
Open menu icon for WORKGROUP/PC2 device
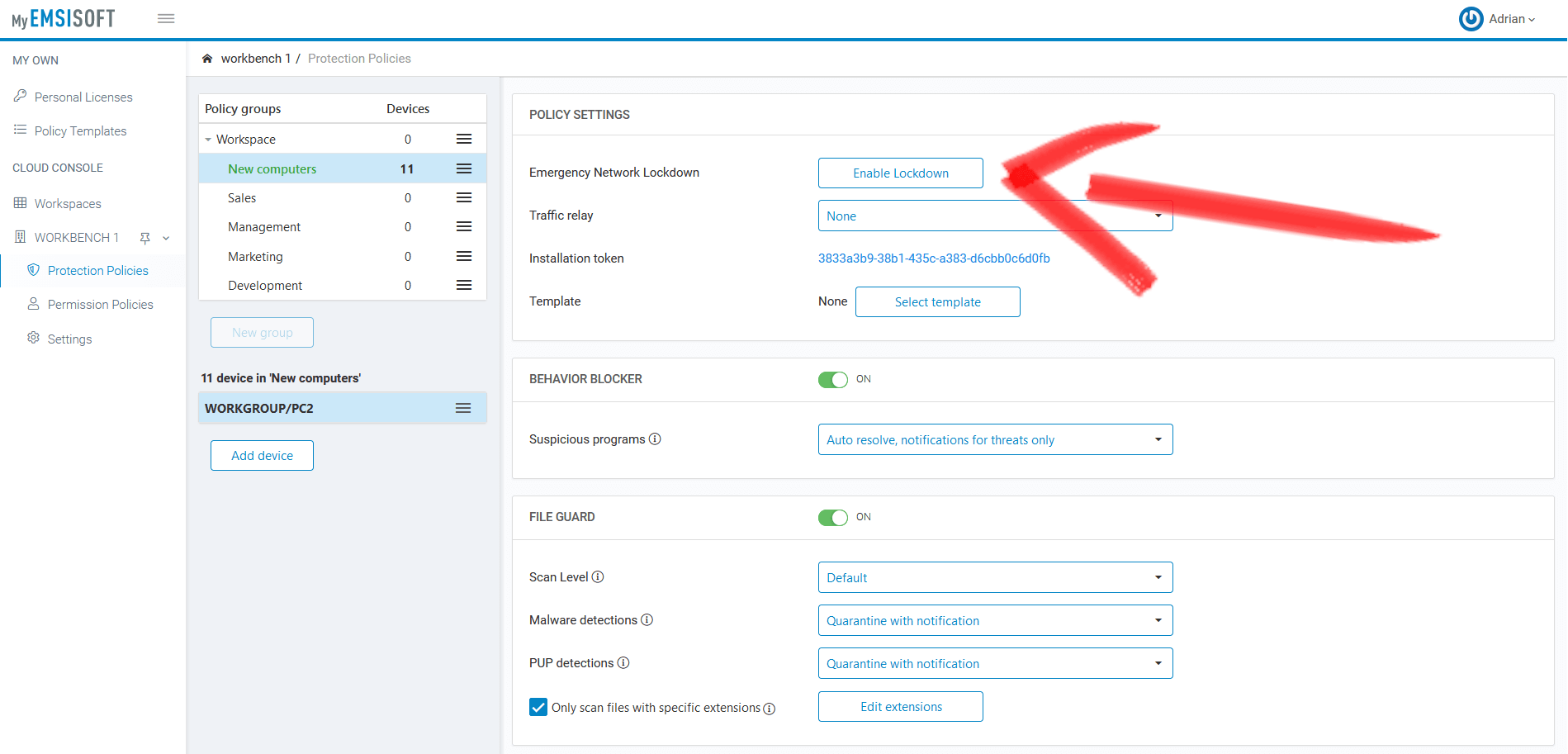pos(463,408)
